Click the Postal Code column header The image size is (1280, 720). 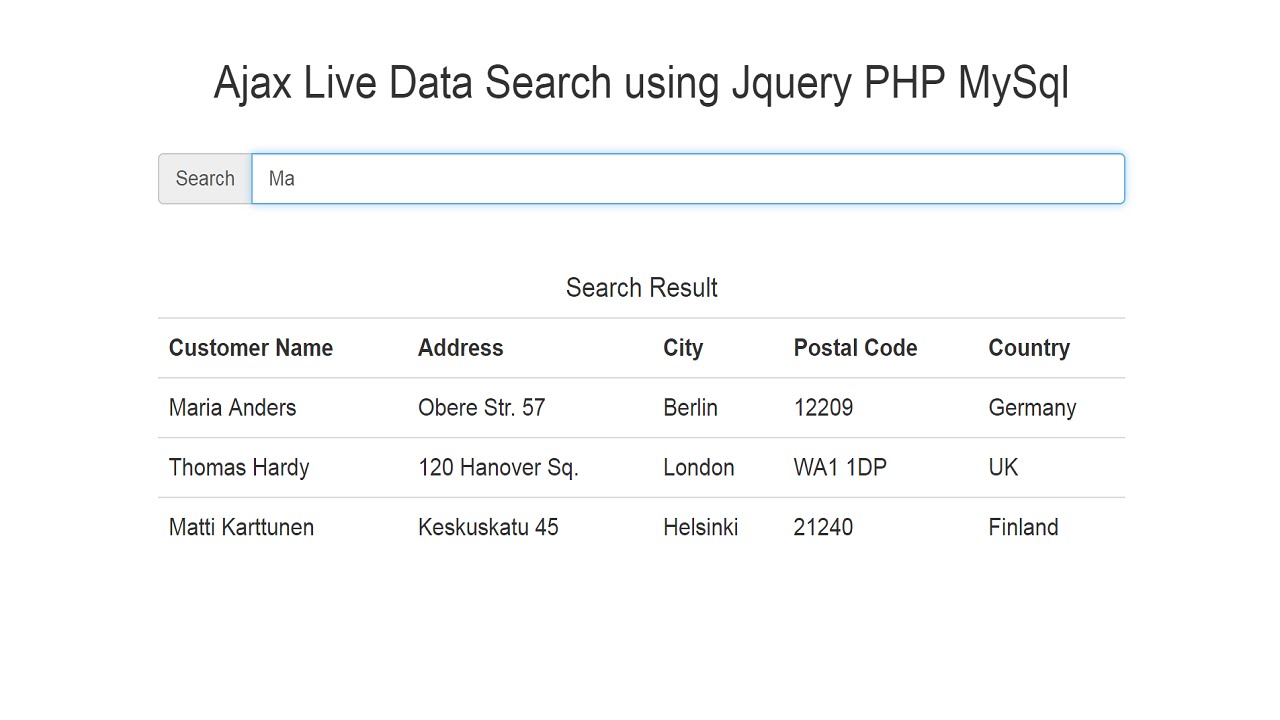pyautogui.click(x=855, y=348)
